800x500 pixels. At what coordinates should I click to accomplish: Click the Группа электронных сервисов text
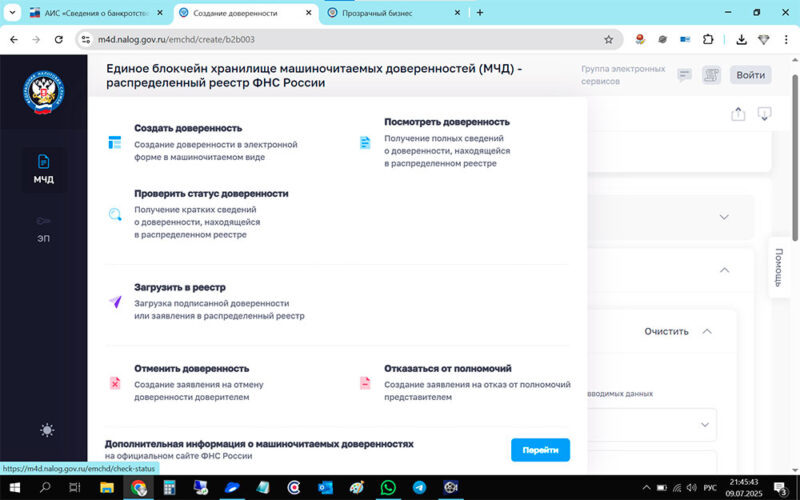[623, 75]
